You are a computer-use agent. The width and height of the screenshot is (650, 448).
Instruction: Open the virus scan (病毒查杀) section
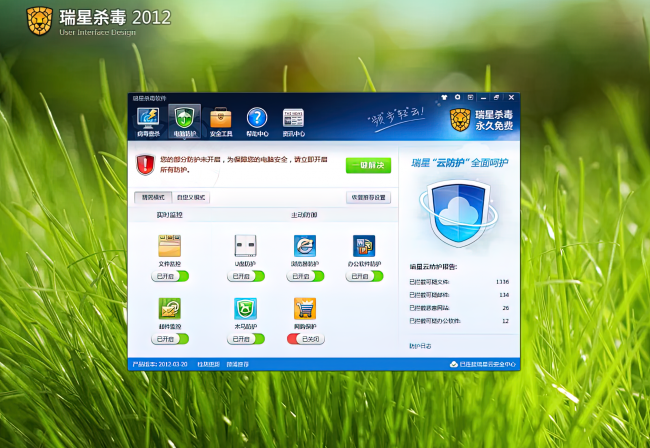(148, 122)
